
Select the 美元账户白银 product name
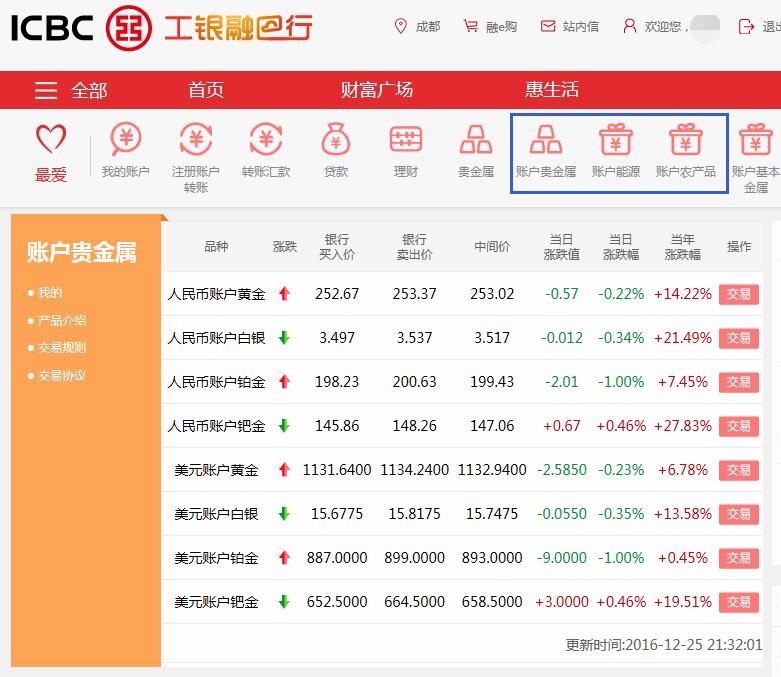[x=216, y=514]
